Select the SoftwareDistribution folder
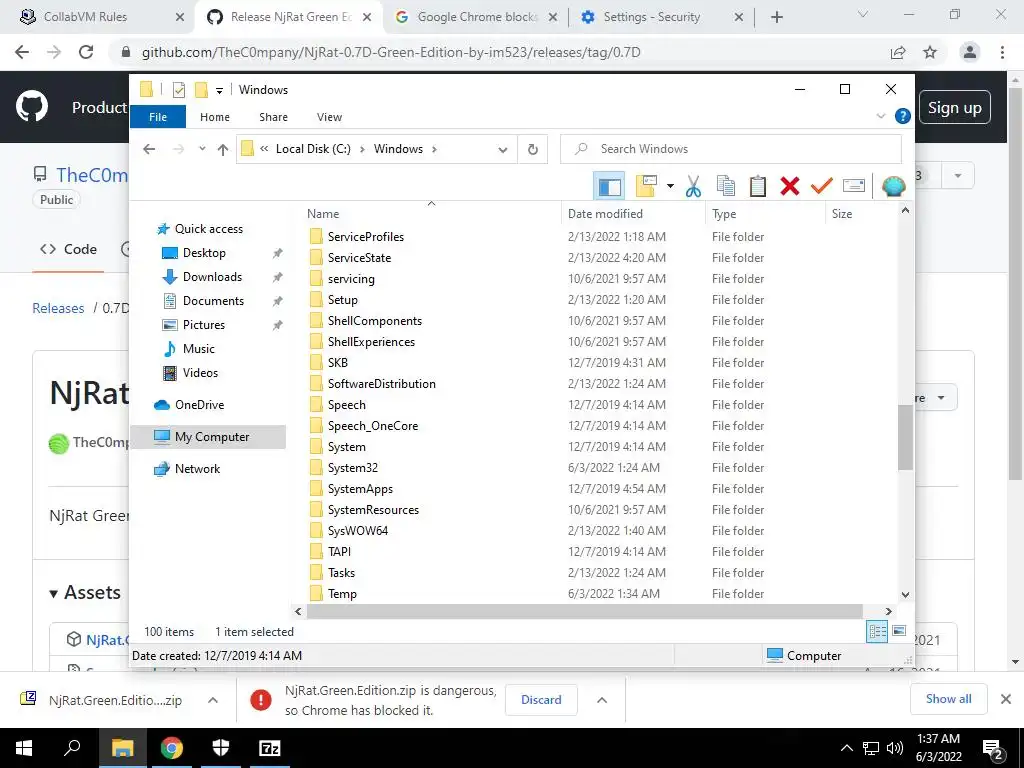This screenshot has width=1024, height=768. pos(381,384)
